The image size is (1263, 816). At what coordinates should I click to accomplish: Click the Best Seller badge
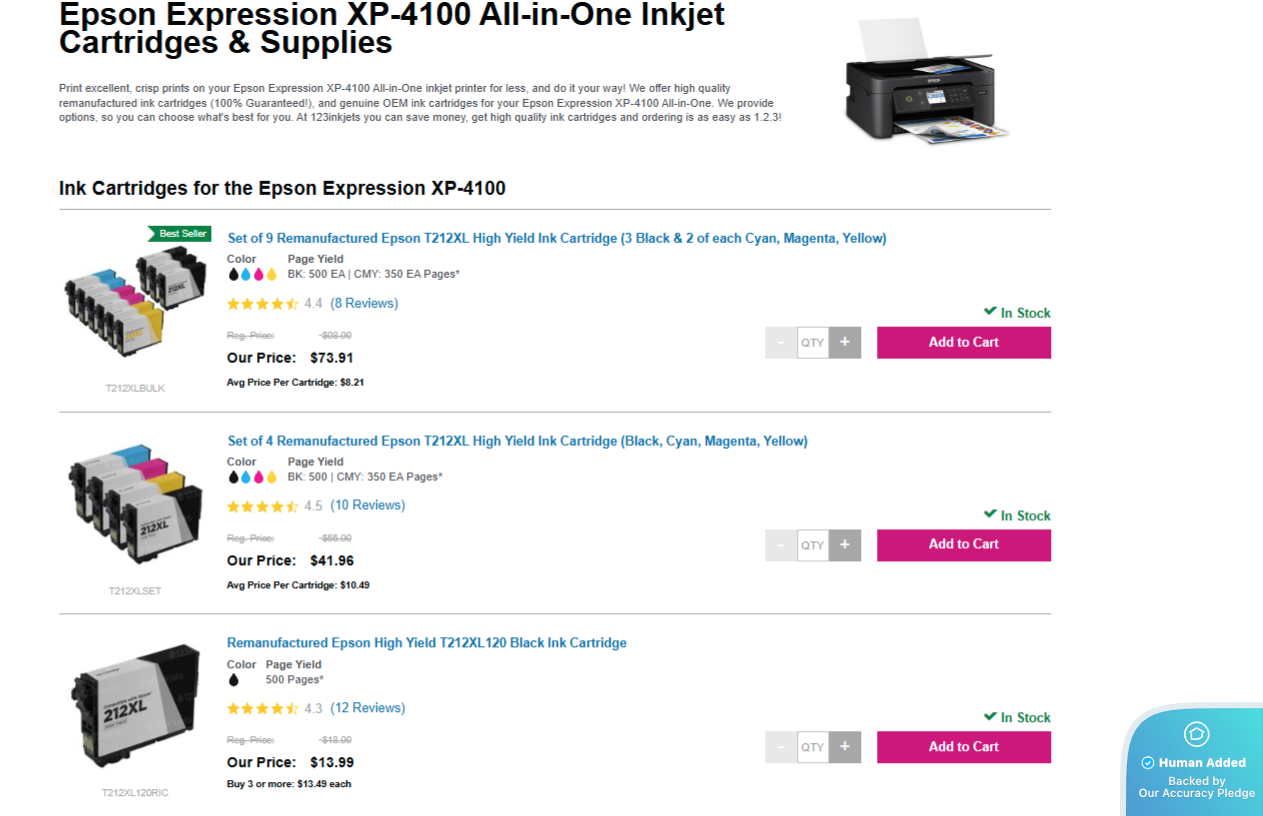[x=180, y=233]
